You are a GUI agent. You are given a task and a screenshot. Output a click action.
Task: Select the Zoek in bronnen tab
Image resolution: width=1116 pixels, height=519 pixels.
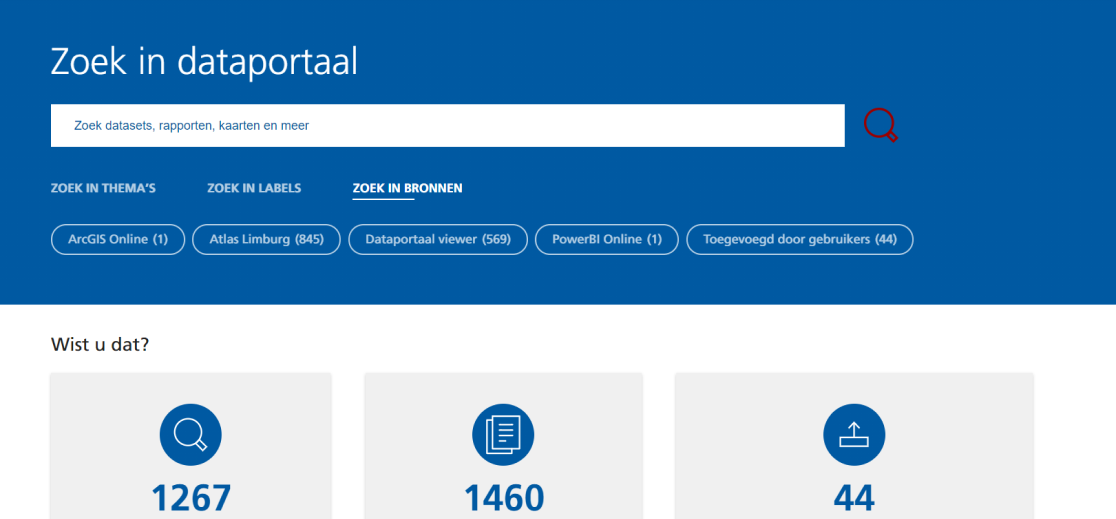click(407, 188)
